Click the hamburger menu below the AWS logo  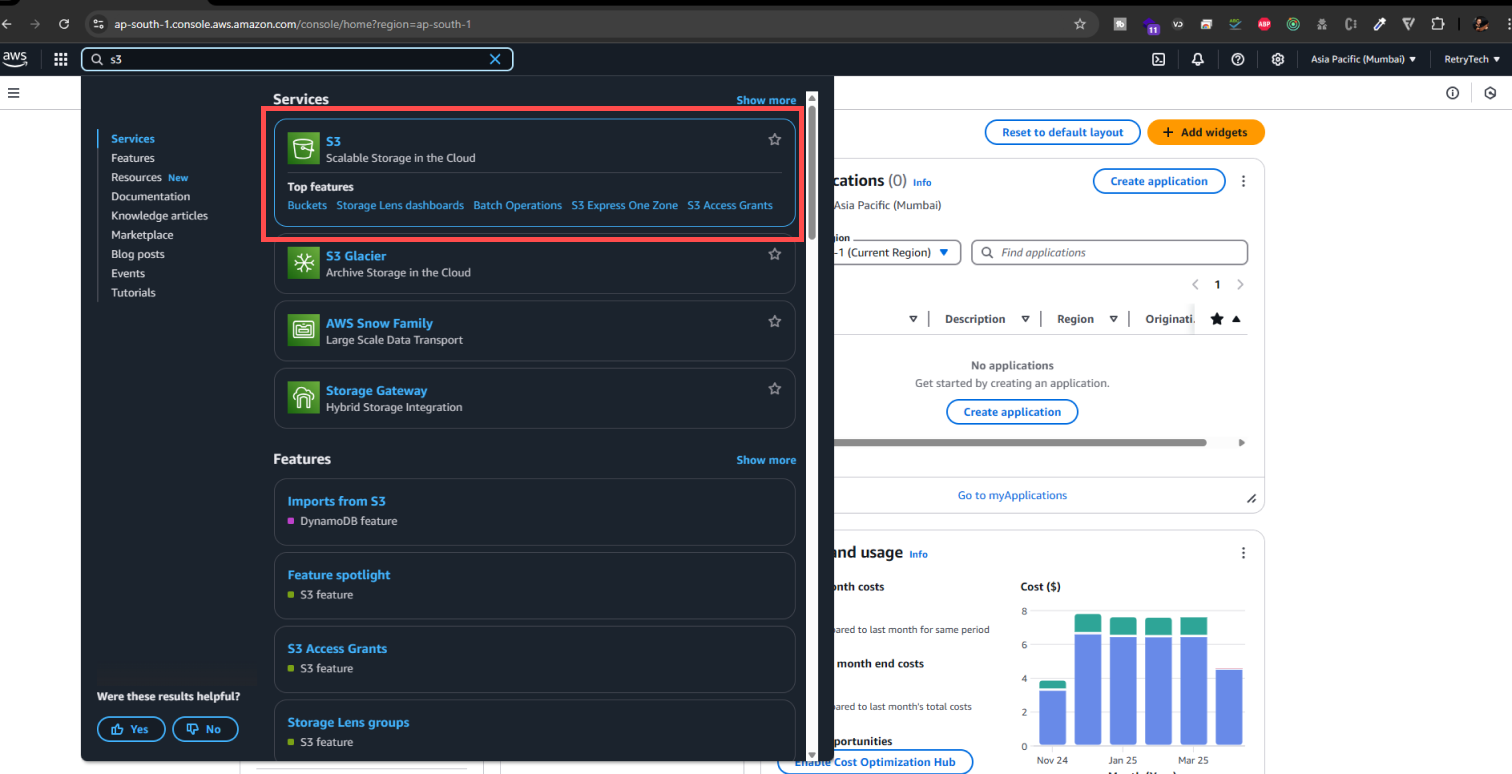[13, 92]
